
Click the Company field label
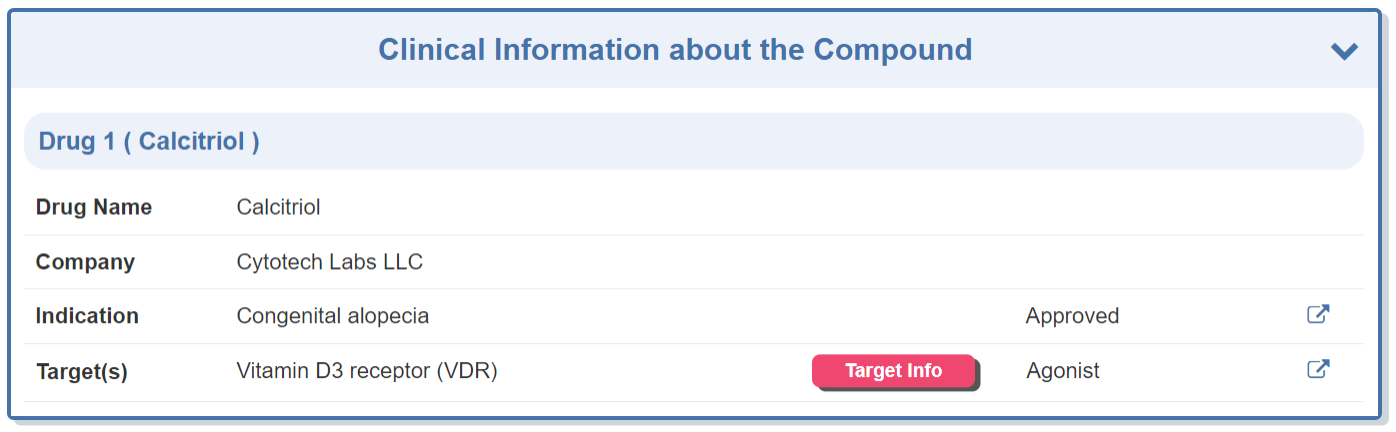[85, 262]
